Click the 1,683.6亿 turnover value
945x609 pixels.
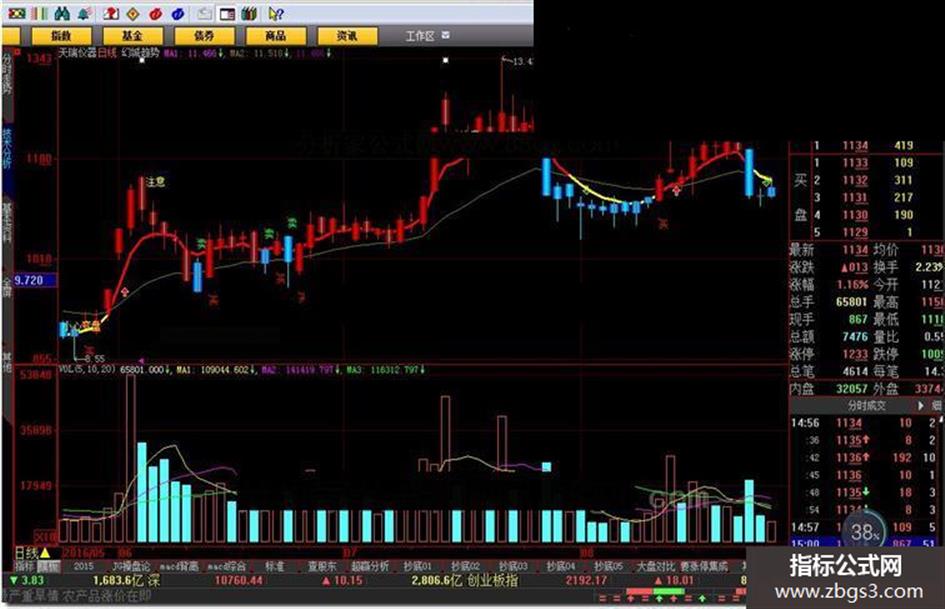(x=118, y=581)
